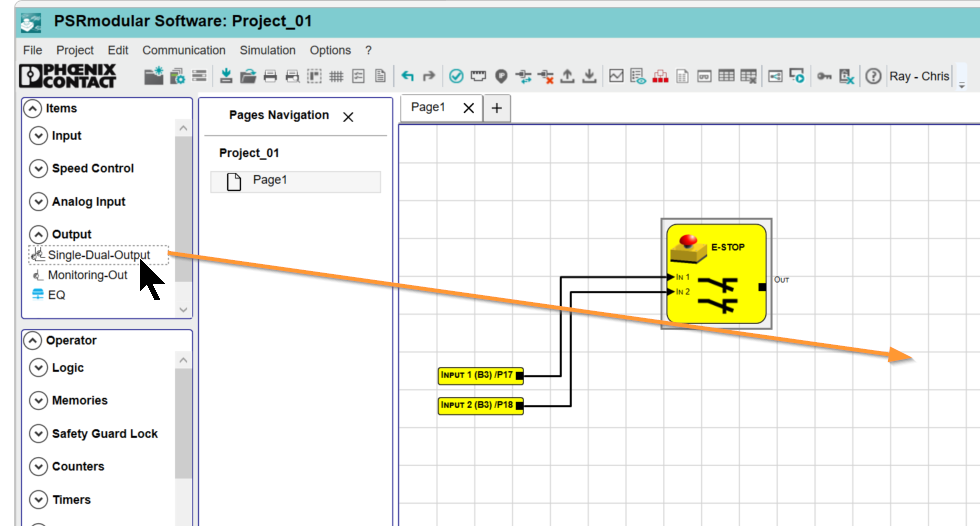Image resolution: width=980 pixels, height=526 pixels.
Task: Click the Project_01 heading in Pages Navigation
Action: (249, 152)
